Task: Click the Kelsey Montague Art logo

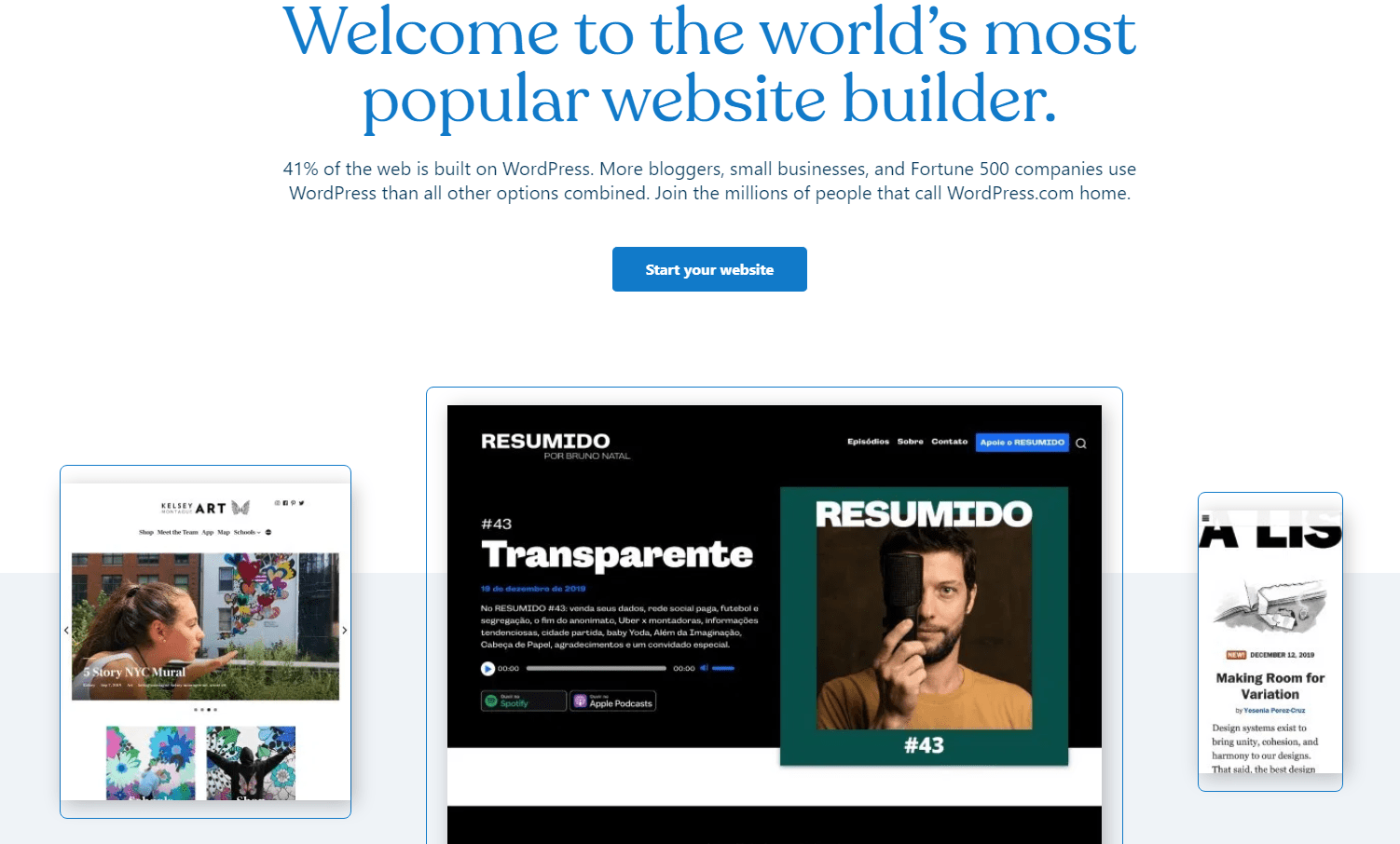Action: tap(206, 508)
